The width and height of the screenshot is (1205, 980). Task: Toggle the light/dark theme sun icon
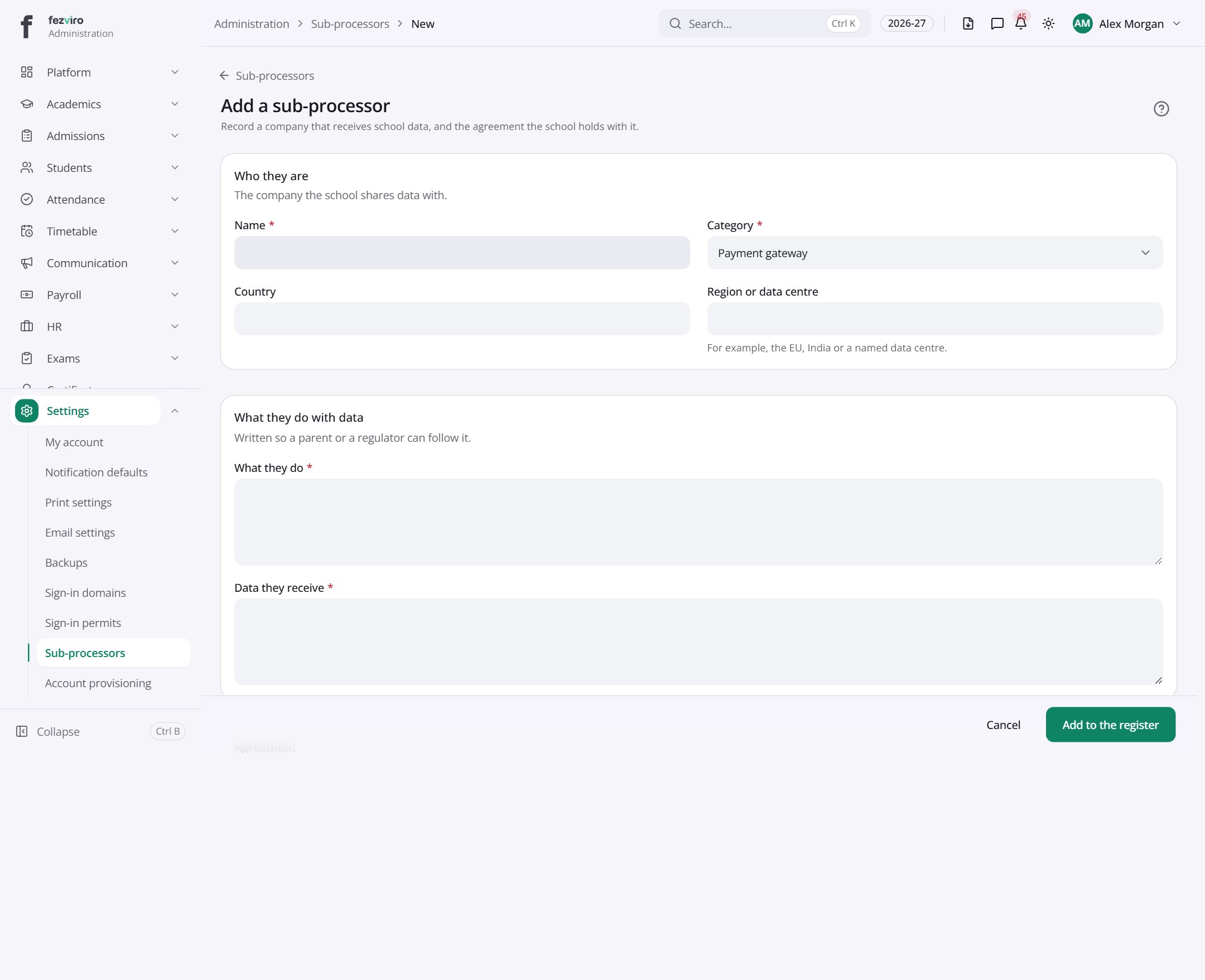(1048, 24)
